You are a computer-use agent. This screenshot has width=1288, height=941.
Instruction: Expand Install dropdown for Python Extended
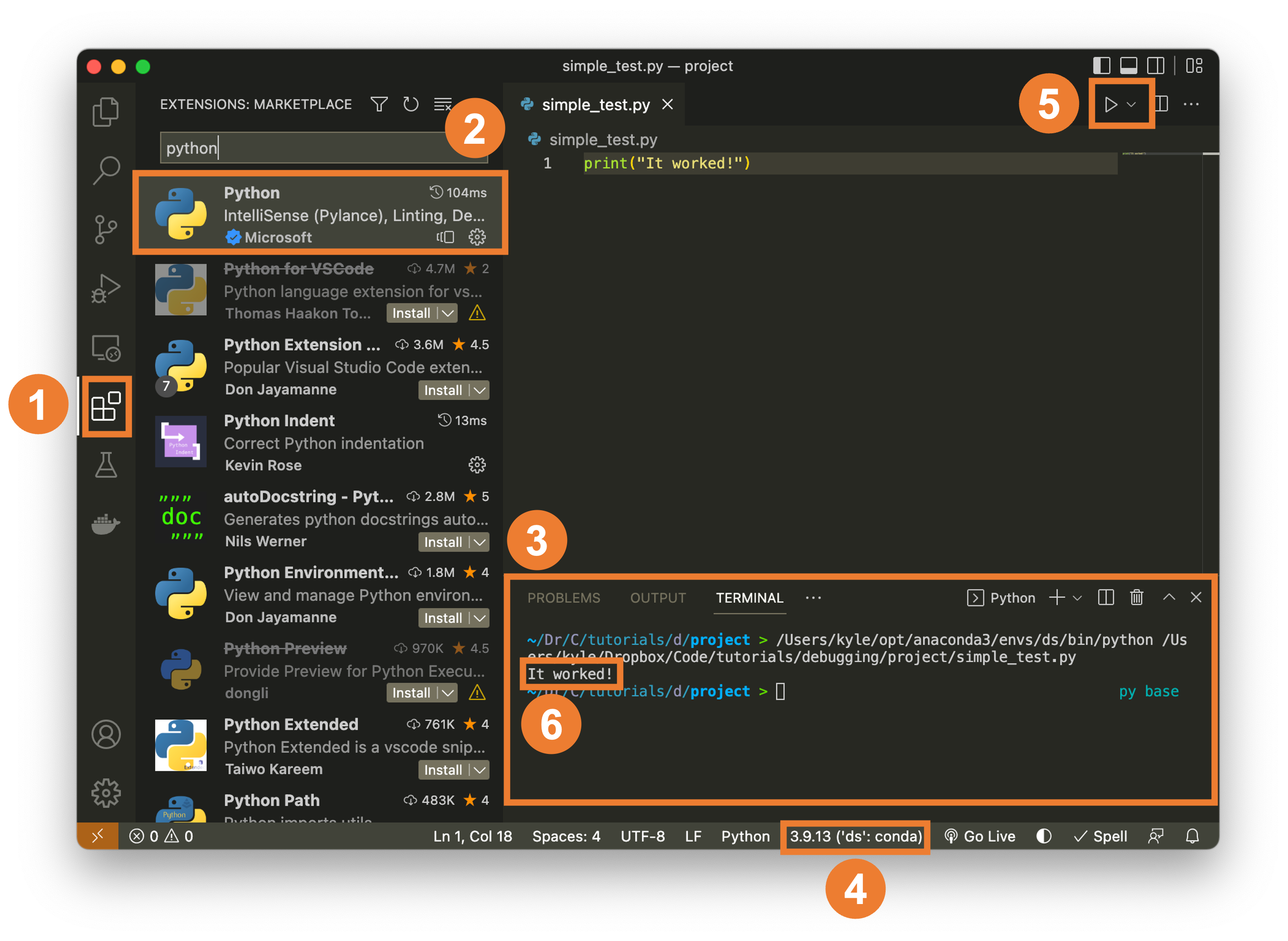click(480, 770)
